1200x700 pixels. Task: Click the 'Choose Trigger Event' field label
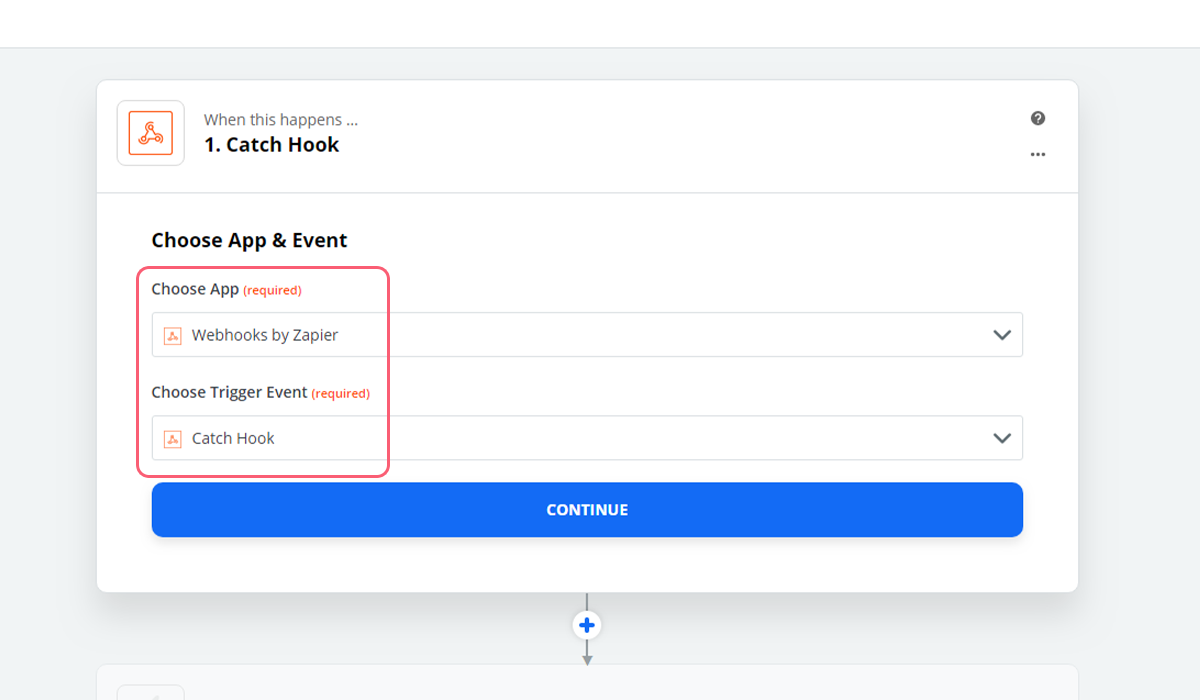(229, 392)
